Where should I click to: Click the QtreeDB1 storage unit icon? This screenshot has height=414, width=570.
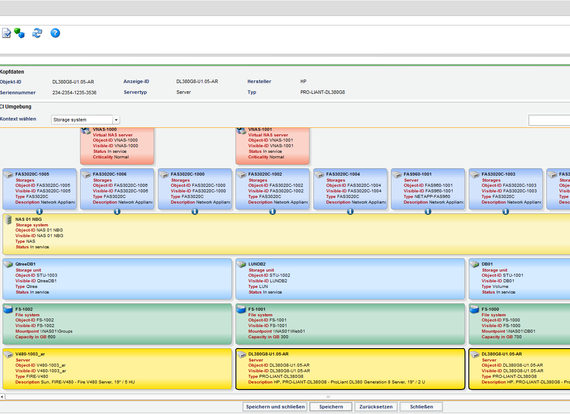[9, 264]
